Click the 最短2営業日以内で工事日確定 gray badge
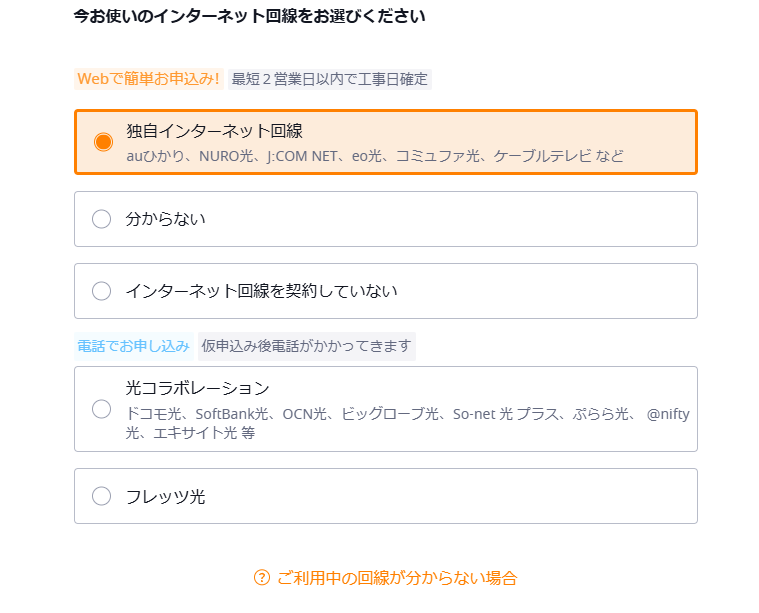The image size is (759, 613). pos(330,79)
